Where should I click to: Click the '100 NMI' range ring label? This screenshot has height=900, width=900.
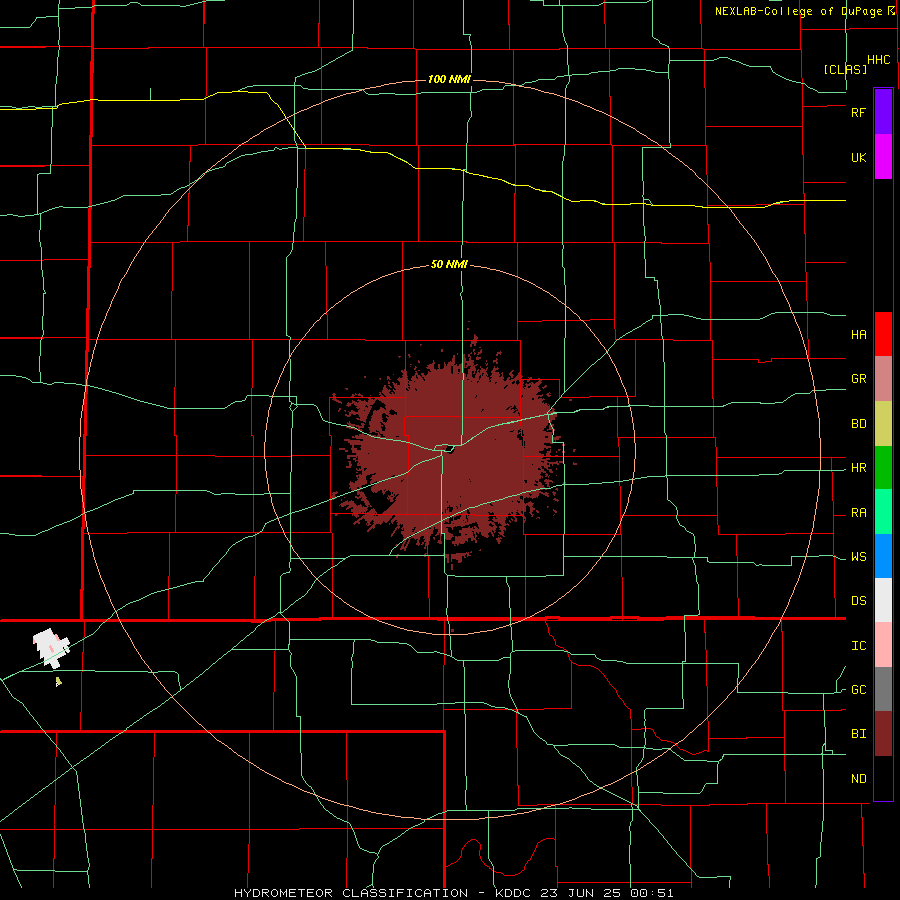coord(449,79)
